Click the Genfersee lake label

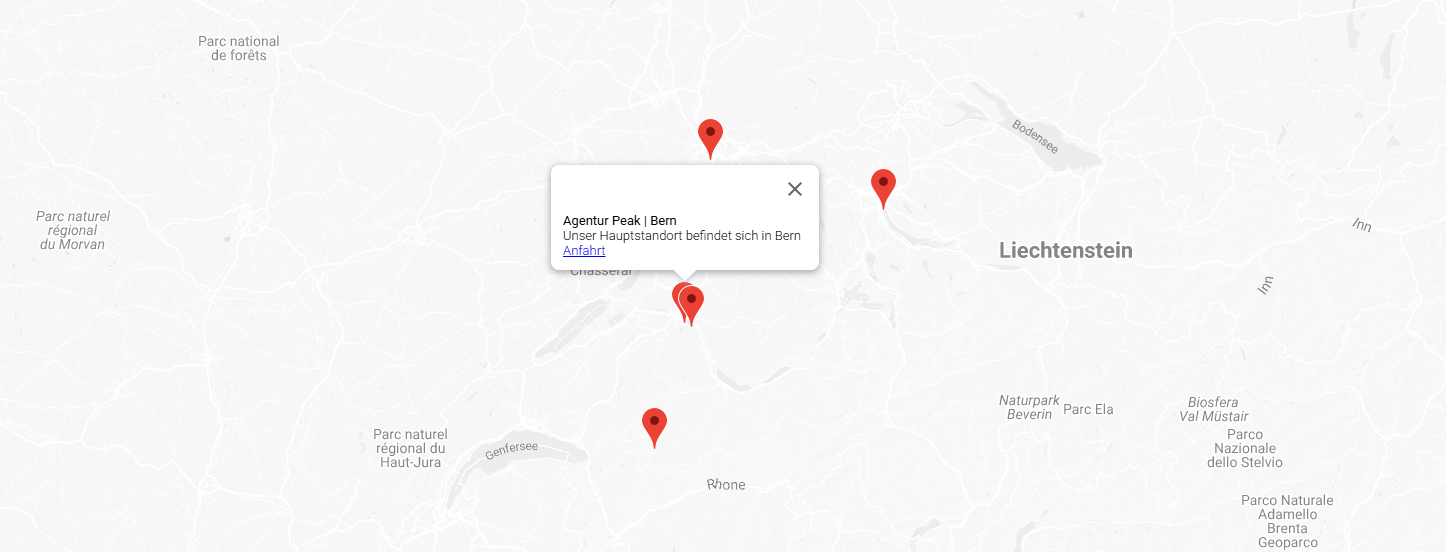pyautogui.click(x=511, y=450)
